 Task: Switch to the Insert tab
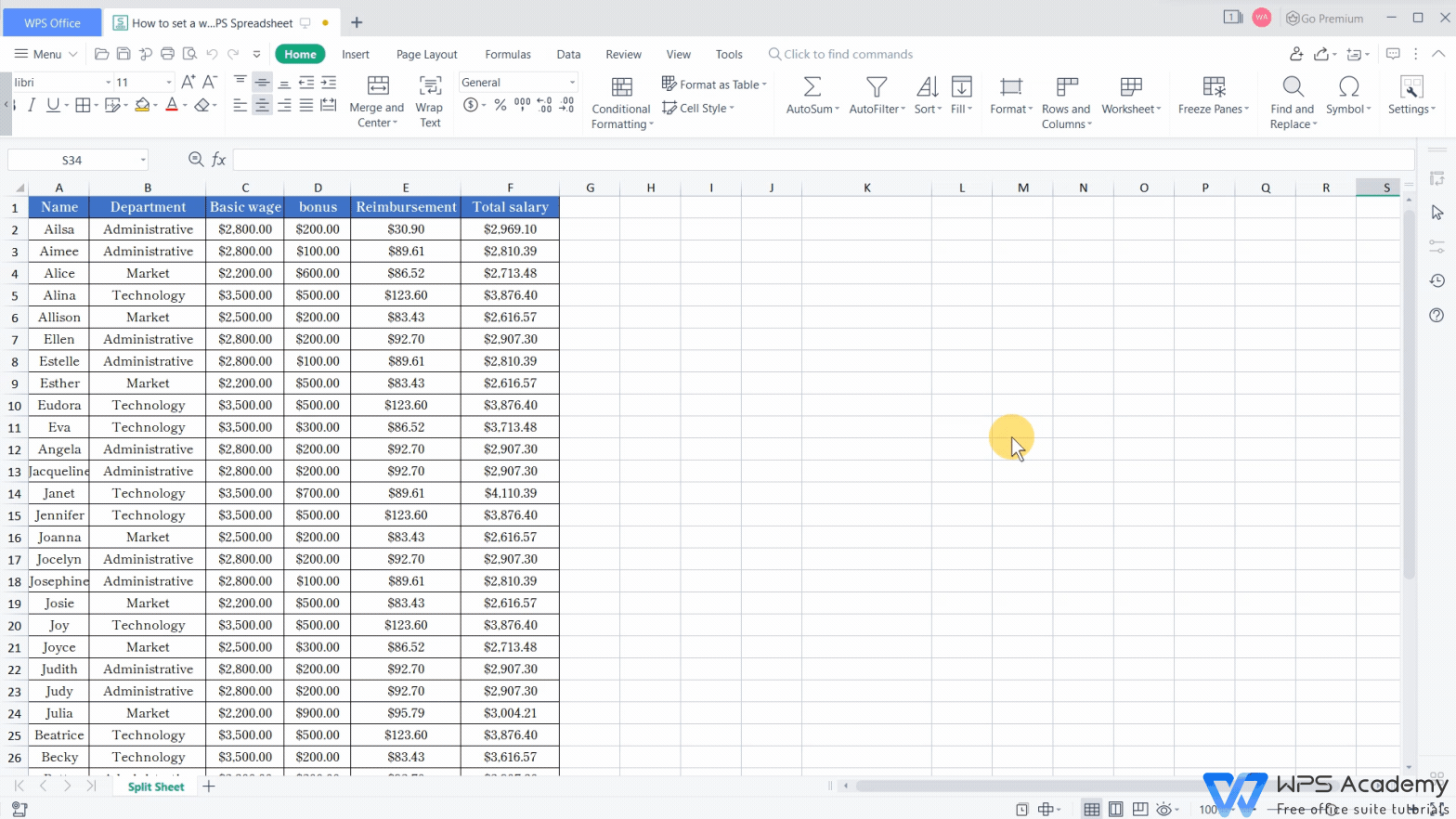point(356,54)
